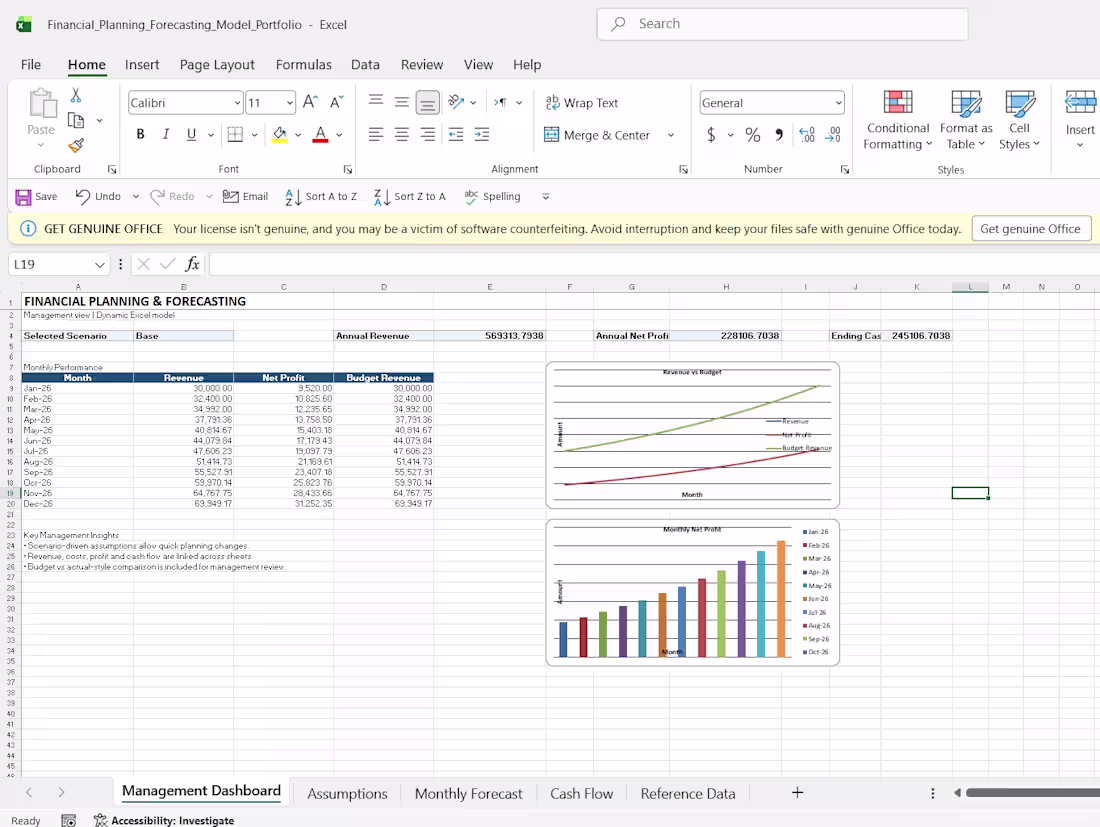Open the Assumptions sheet tab
The width and height of the screenshot is (1100, 827).
coord(347,793)
